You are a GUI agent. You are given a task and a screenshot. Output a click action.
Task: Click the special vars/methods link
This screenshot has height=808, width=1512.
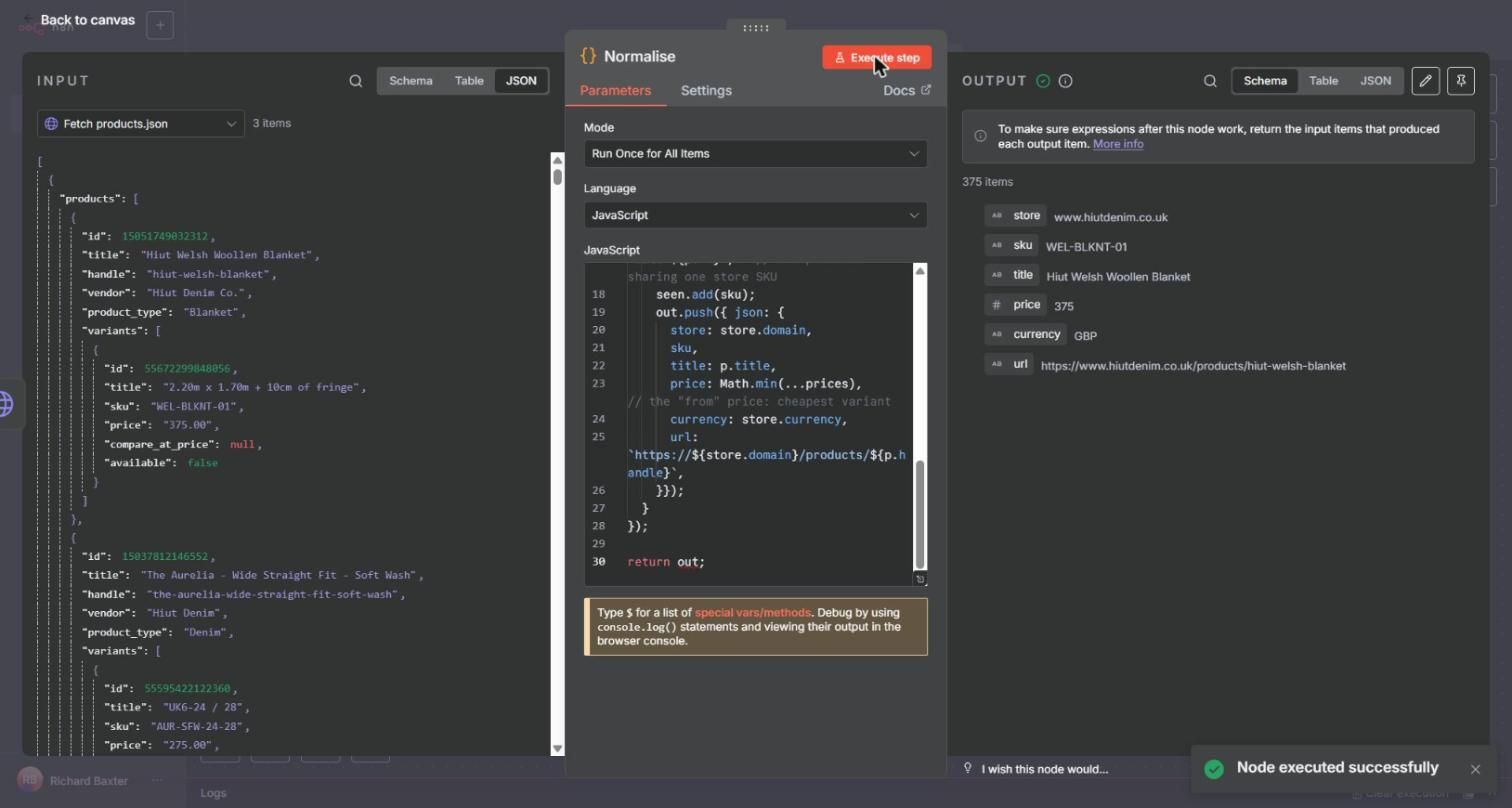click(753, 613)
